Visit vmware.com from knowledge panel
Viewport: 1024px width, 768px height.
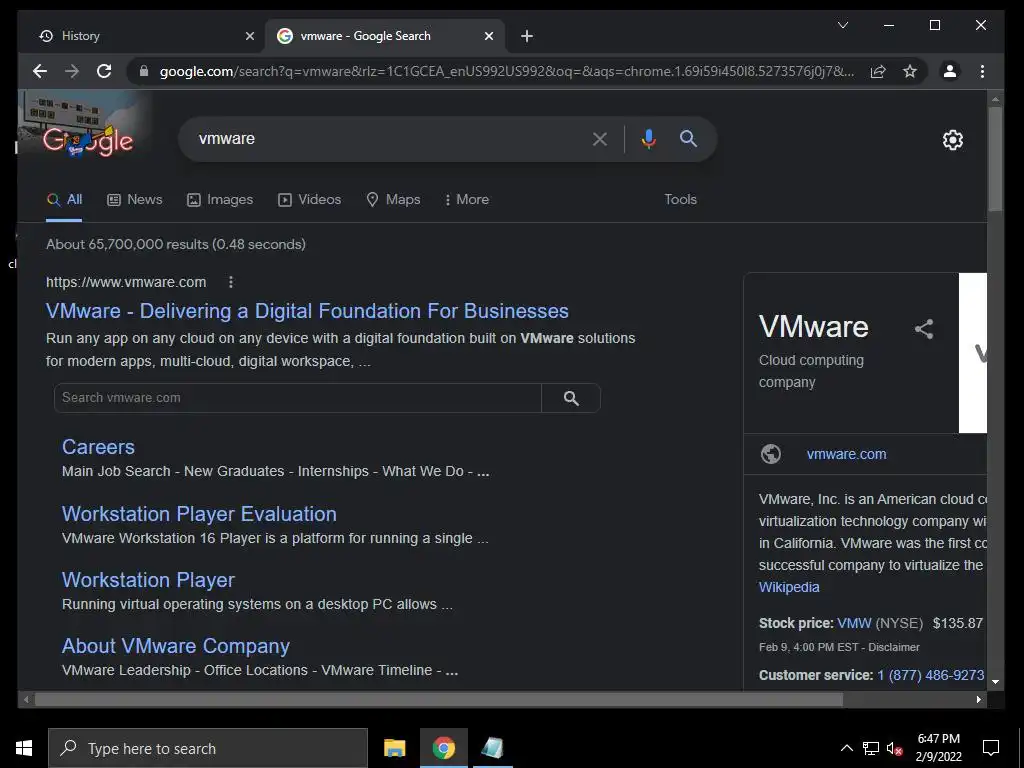pyautogui.click(x=846, y=454)
